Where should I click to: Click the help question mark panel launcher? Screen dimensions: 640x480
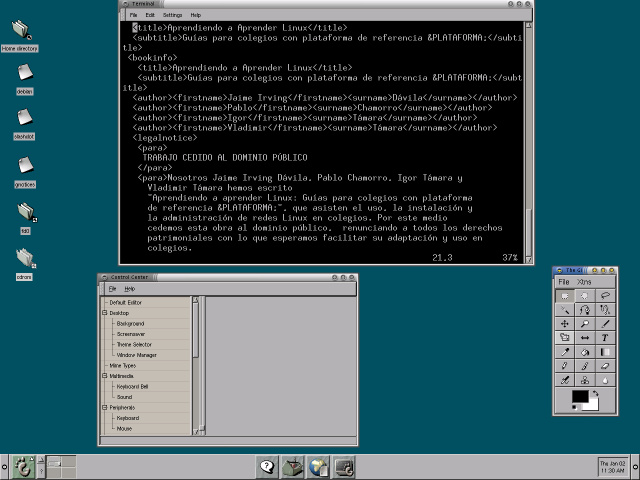[x=267, y=466]
